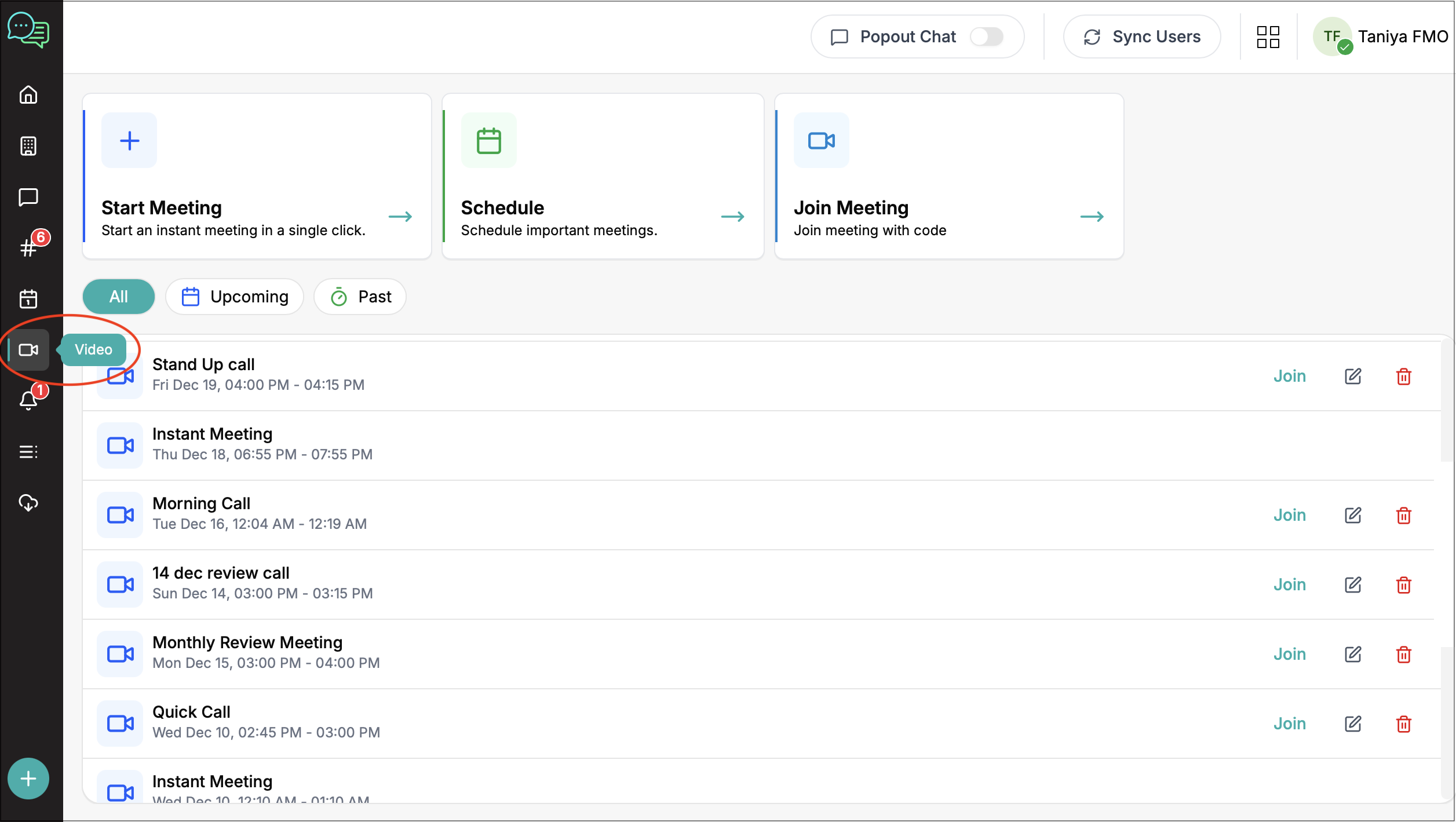Click the Sync Users button

coord(1141,36)
